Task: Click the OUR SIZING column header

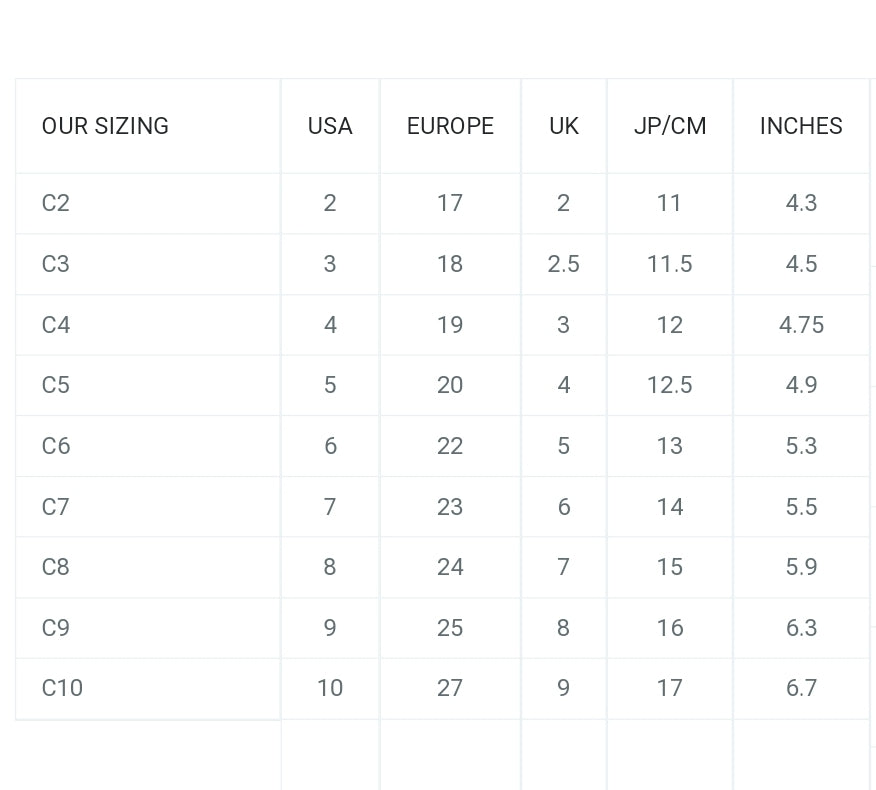Action: (105, 126)
